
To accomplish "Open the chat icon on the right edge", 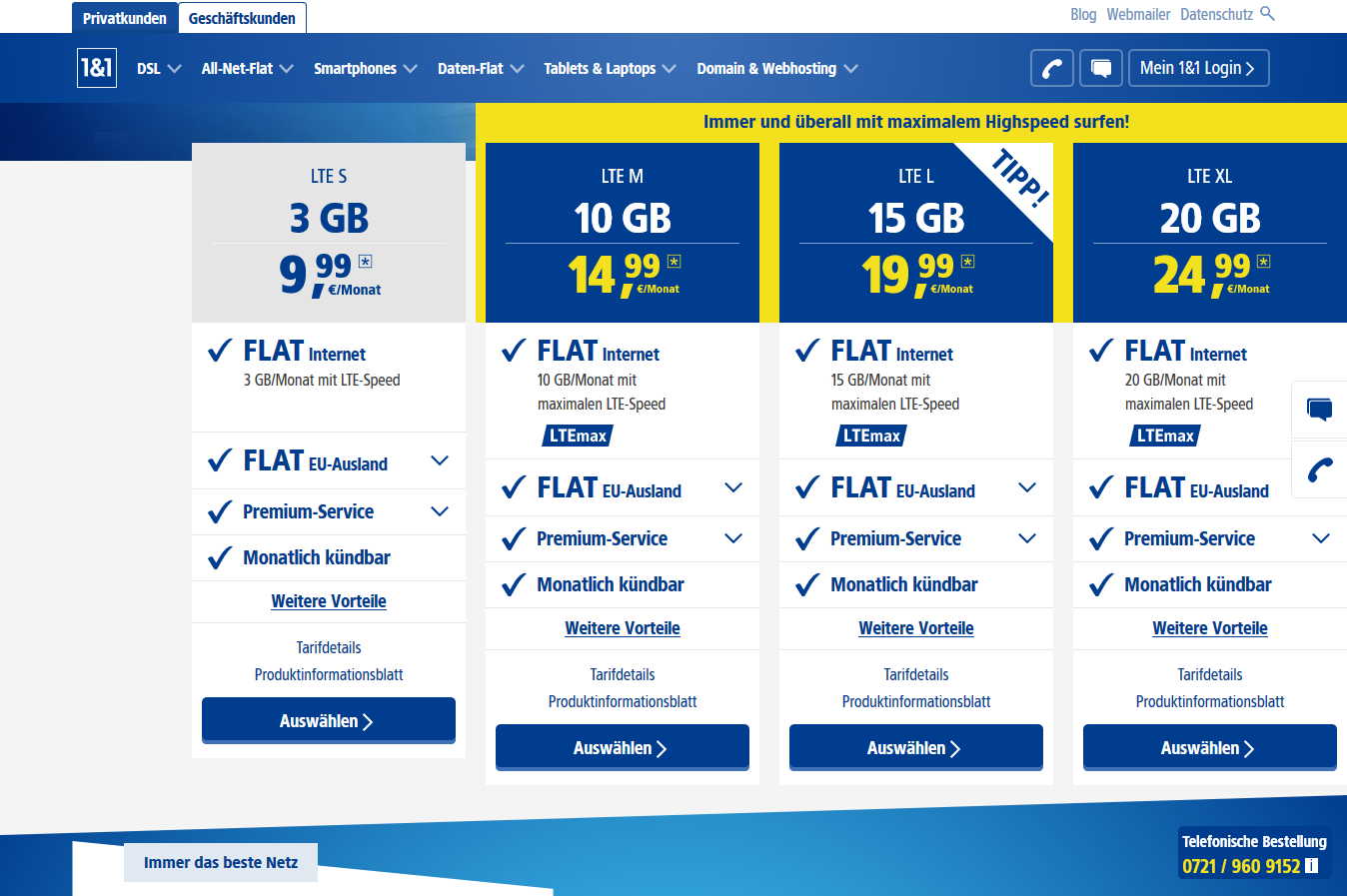I will click(1320, 410).
